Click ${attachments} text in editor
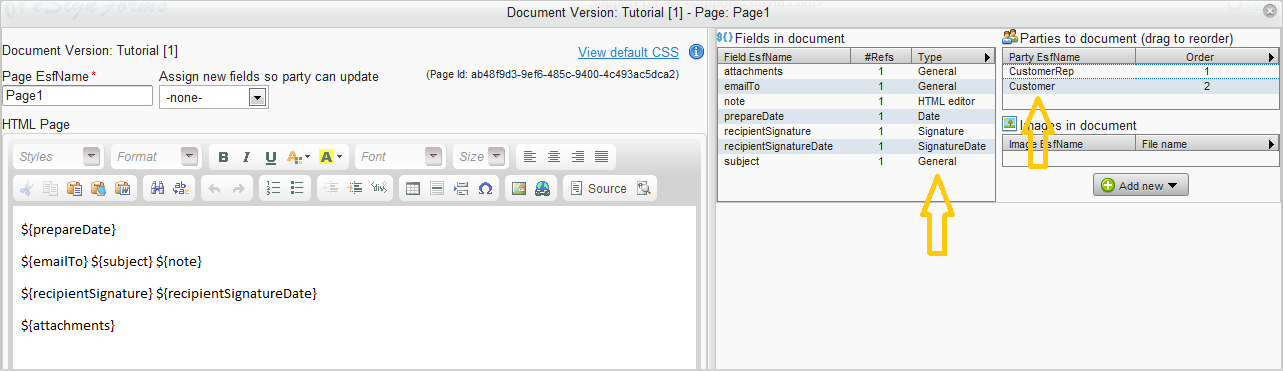The width and height of the screenshot is (1283, 371). coord(68,326)
